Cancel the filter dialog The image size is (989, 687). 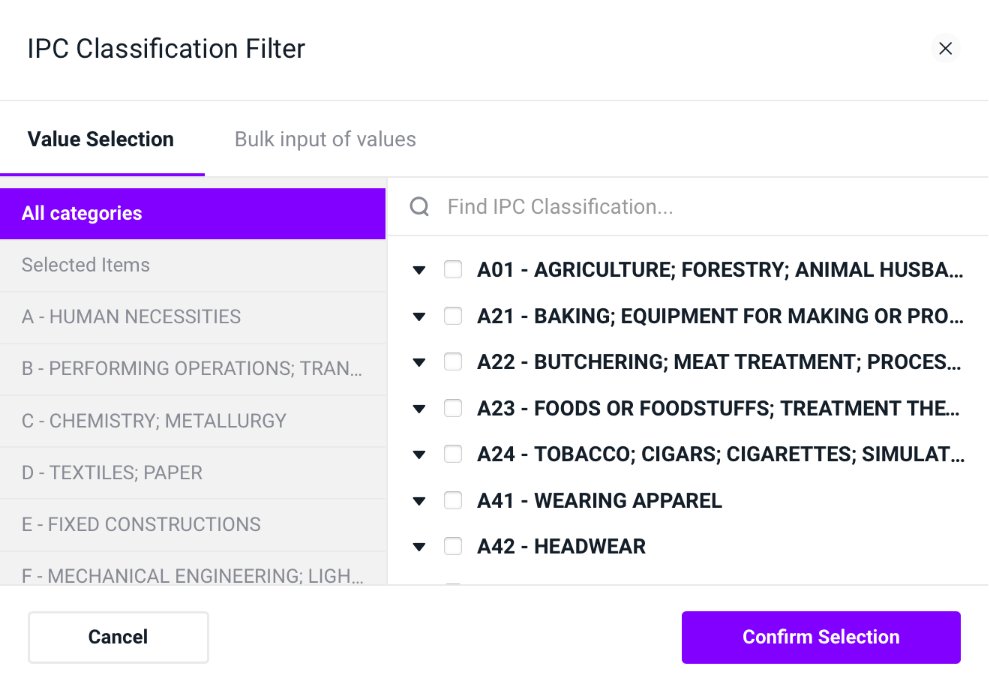[118, 637]
